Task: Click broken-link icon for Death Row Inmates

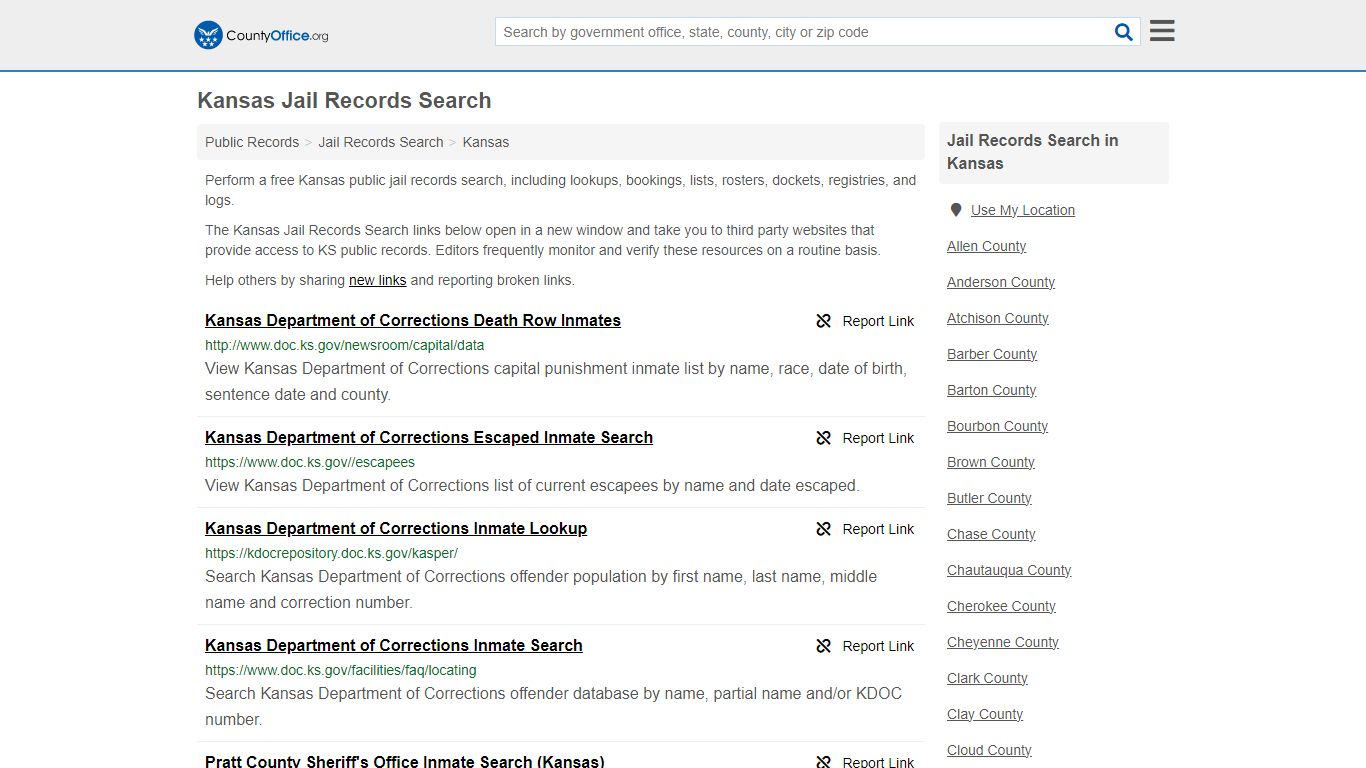Action: (x=824, y=321)
